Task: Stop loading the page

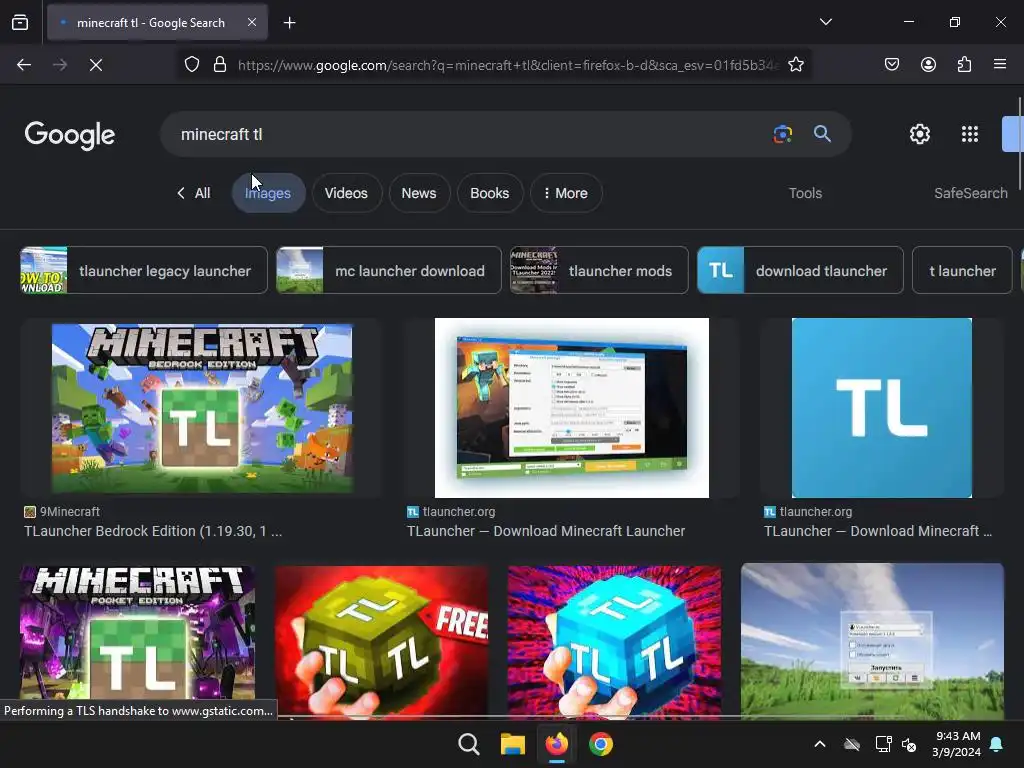Action: (96, 65)
